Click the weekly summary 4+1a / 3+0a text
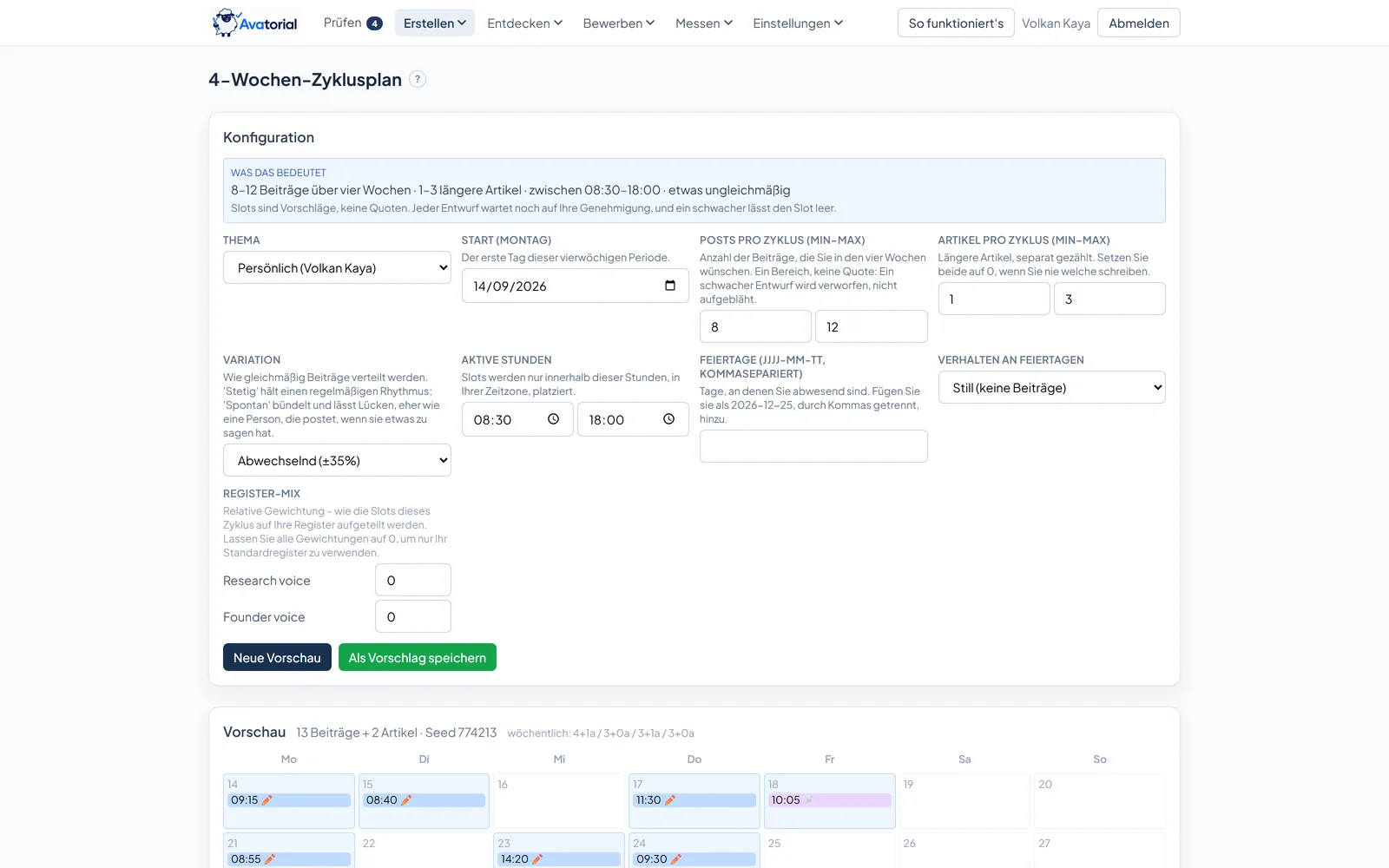Screen dimensions: 1389x868 [x=601, y=733]
